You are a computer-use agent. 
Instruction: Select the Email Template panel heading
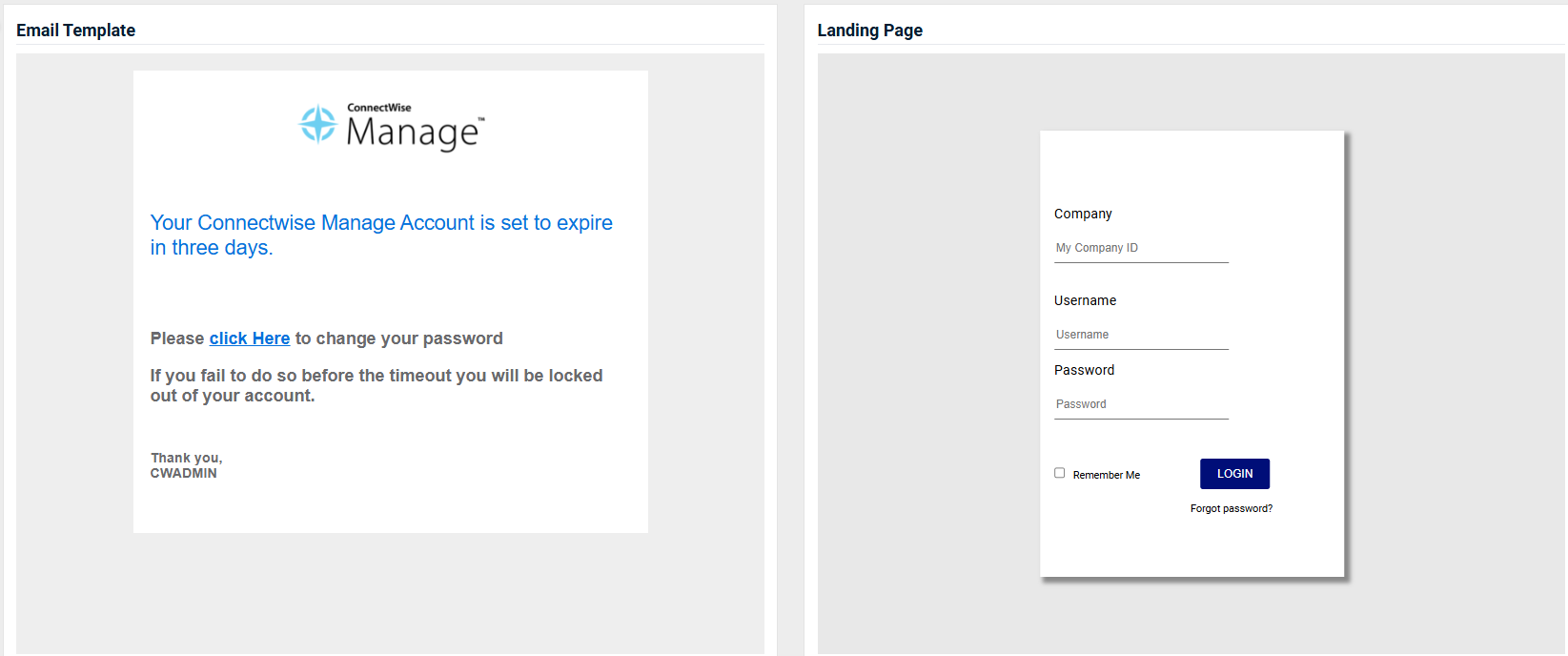tap(76, 31)
